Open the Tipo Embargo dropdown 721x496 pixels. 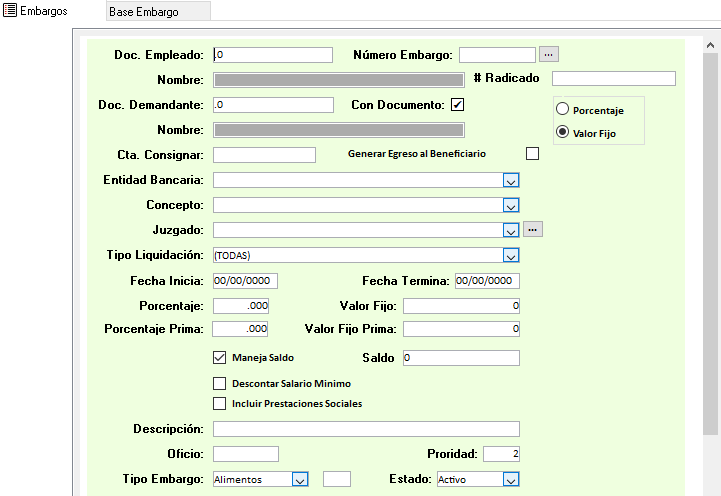click(x=299, y=479)
